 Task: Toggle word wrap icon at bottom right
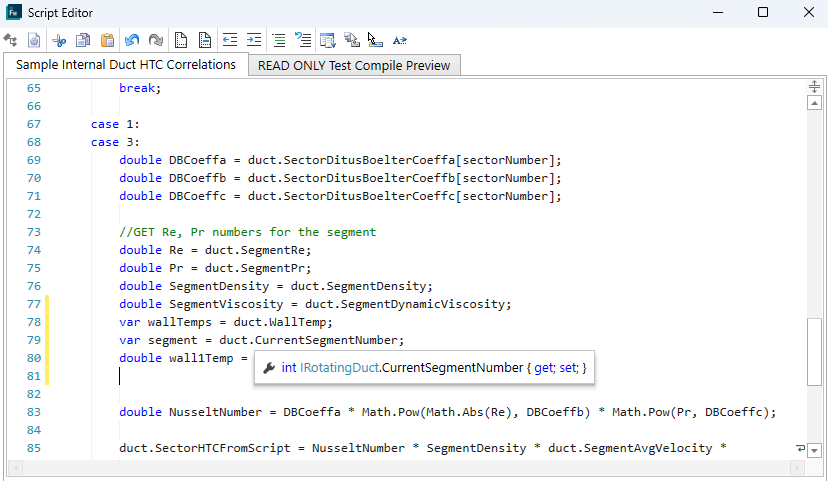coord(801,449)
